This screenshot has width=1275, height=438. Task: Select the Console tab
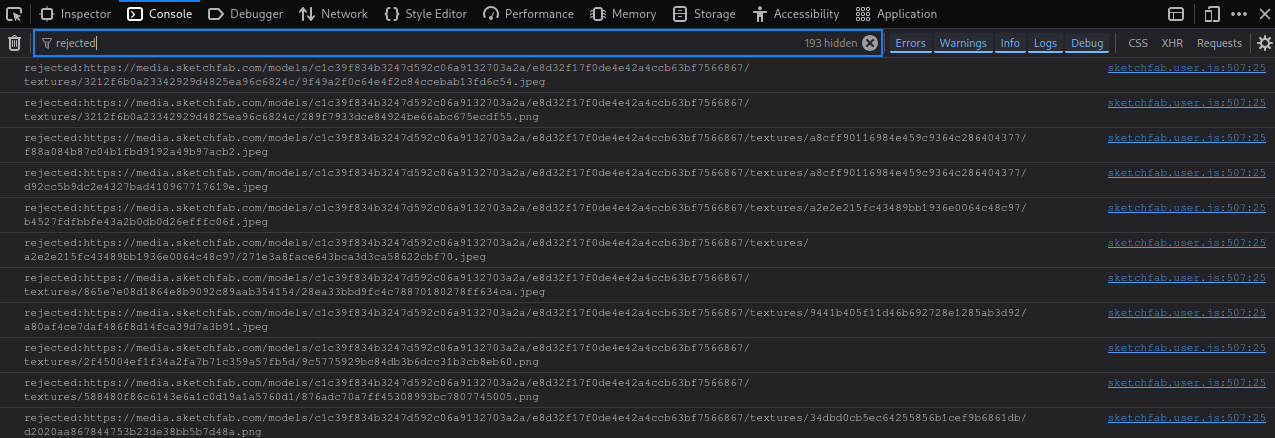point(160,14)
